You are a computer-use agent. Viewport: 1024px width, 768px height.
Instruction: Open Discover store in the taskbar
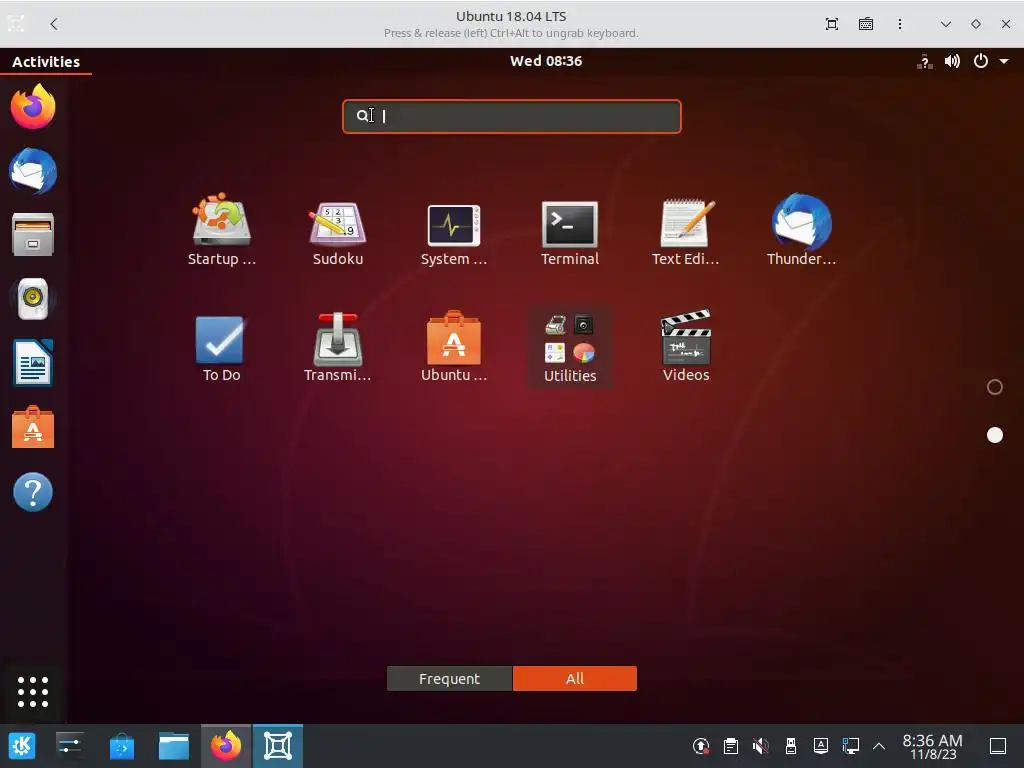[121, 746]
